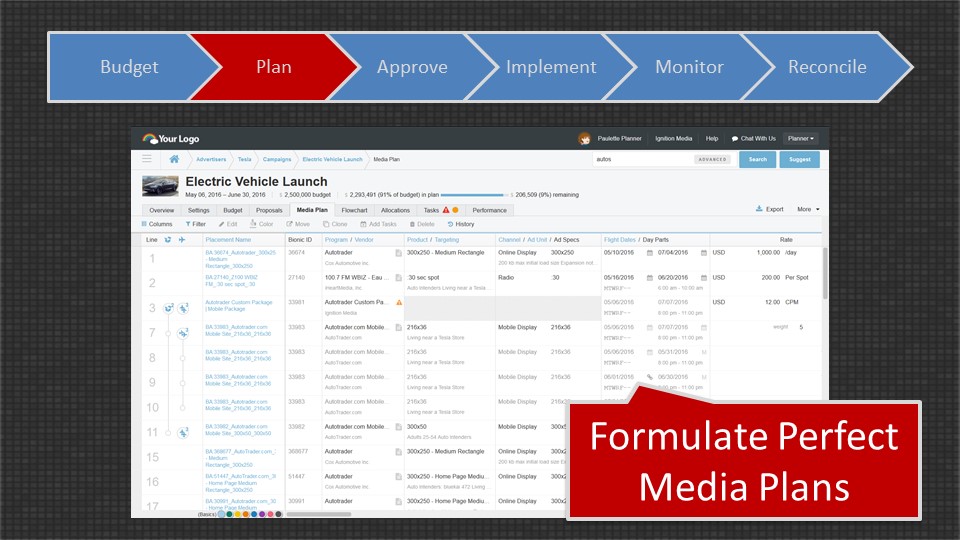
Task: Expand the More dropdown menu
Action: pos(808,209)
